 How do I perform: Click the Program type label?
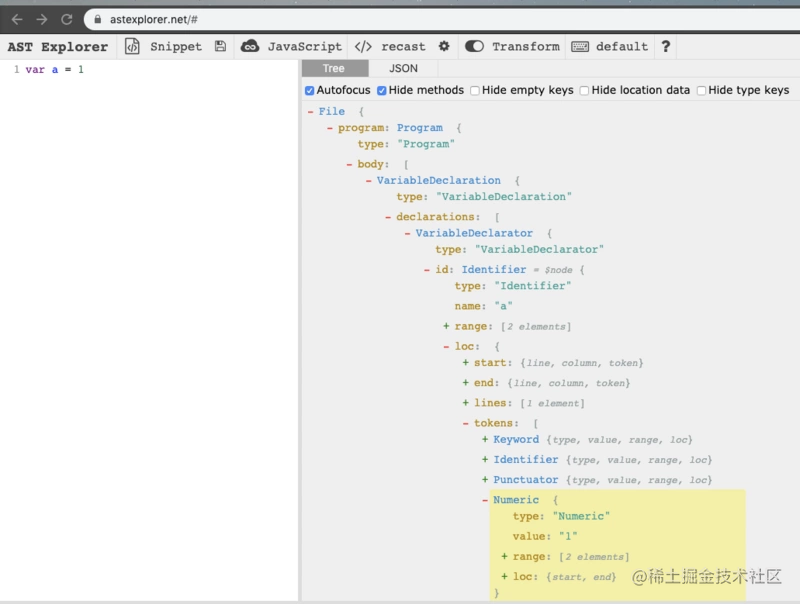click(419, 128)
